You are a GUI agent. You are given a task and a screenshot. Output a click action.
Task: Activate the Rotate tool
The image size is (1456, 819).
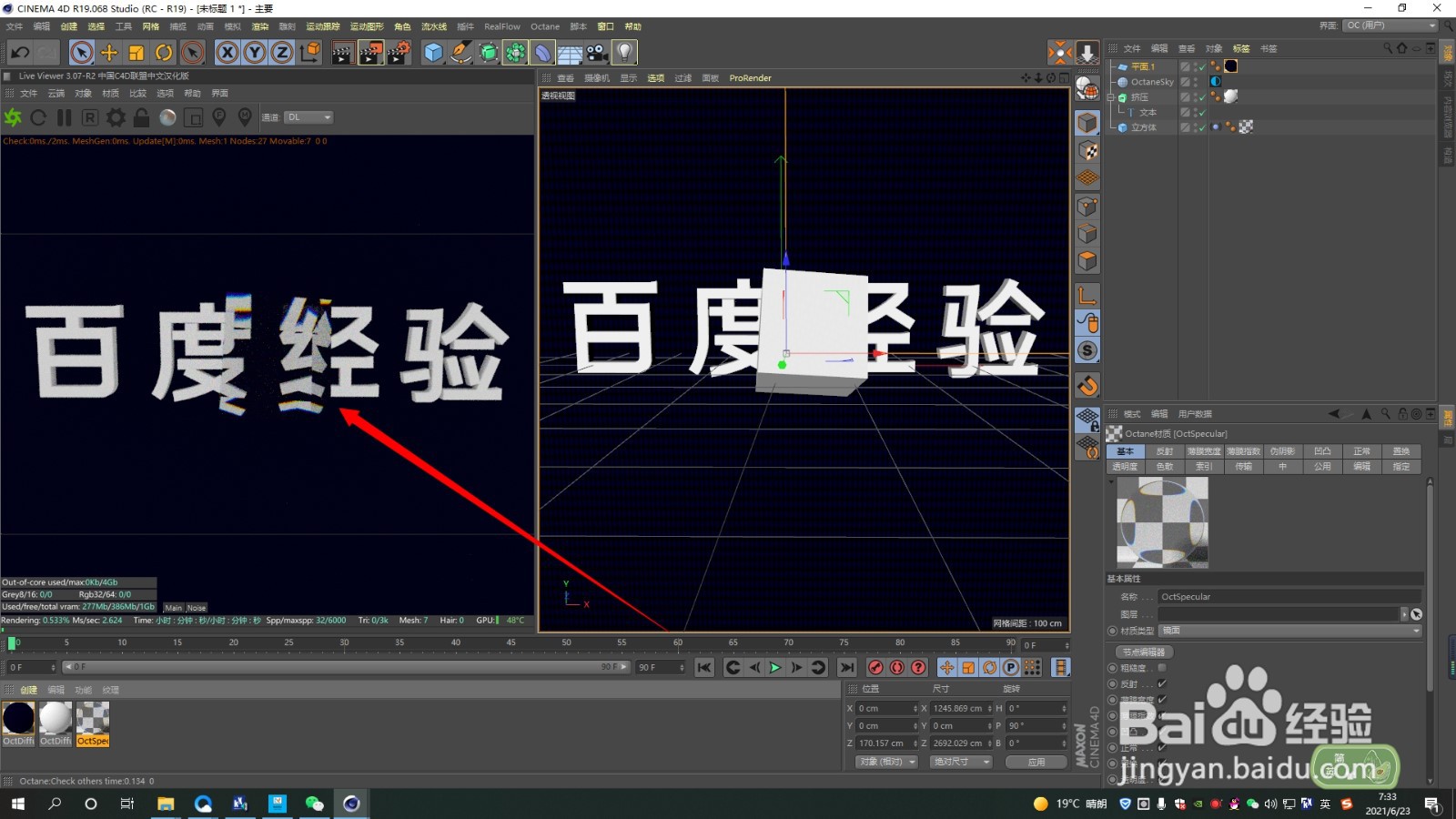click(x=164, y=52)
